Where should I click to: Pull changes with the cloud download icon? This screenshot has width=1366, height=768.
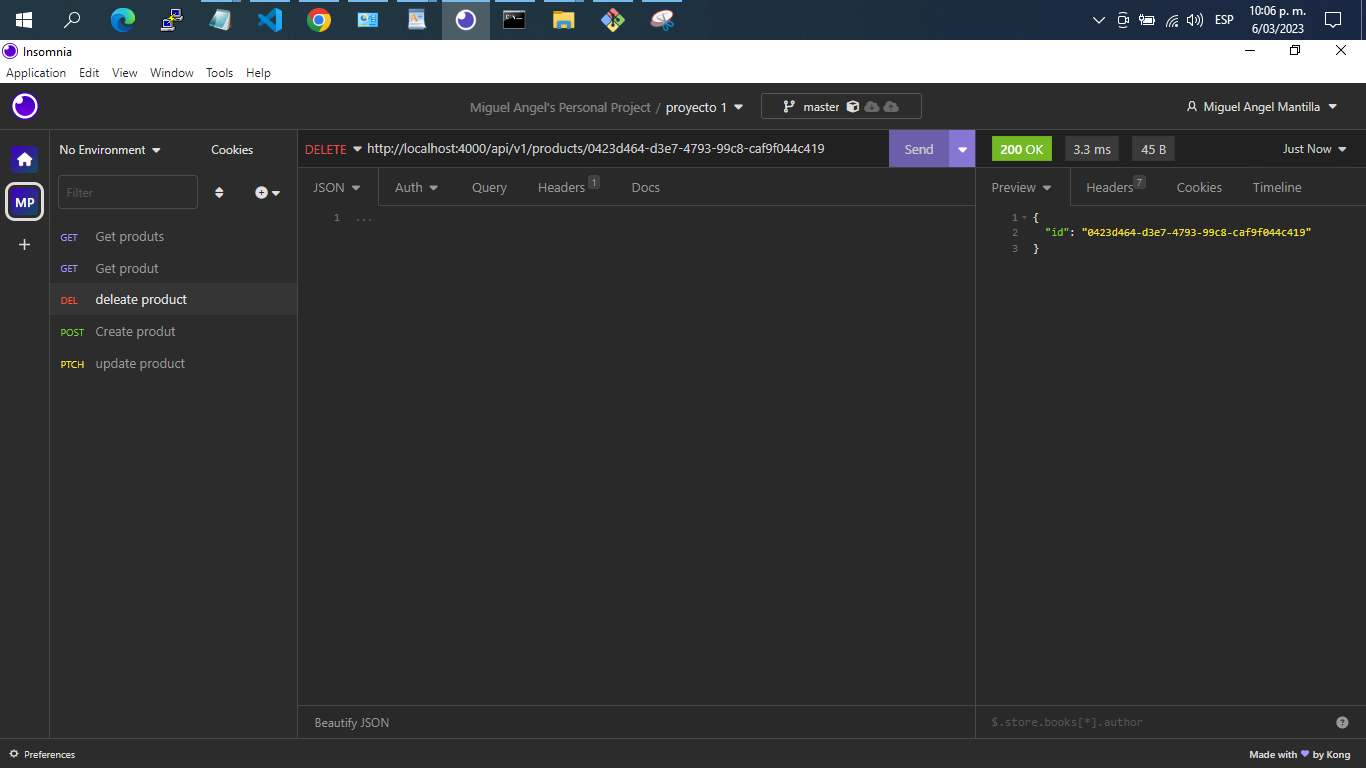click(x=872, y=106)
